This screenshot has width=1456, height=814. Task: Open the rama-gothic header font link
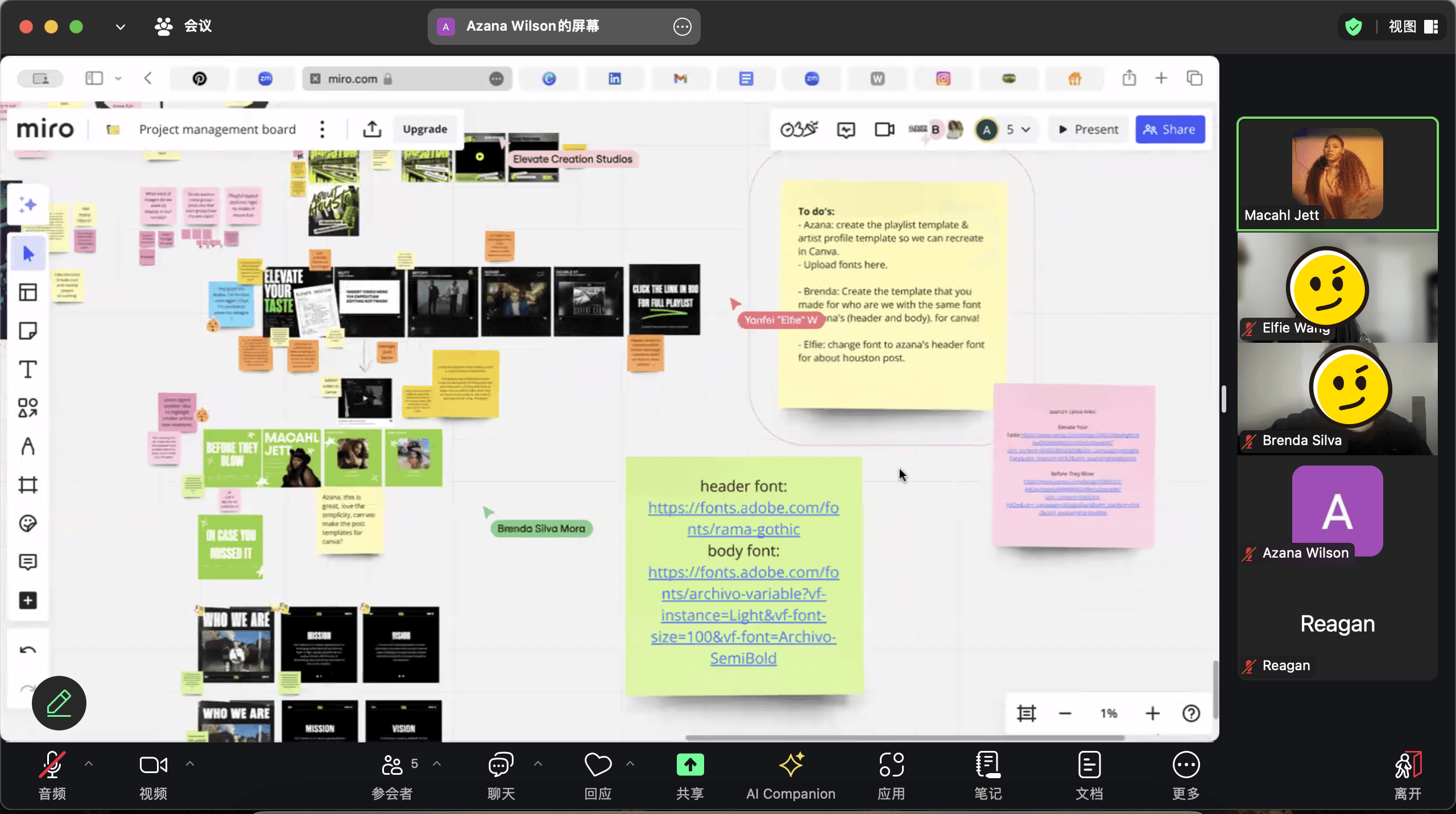[x=743, y=518]
